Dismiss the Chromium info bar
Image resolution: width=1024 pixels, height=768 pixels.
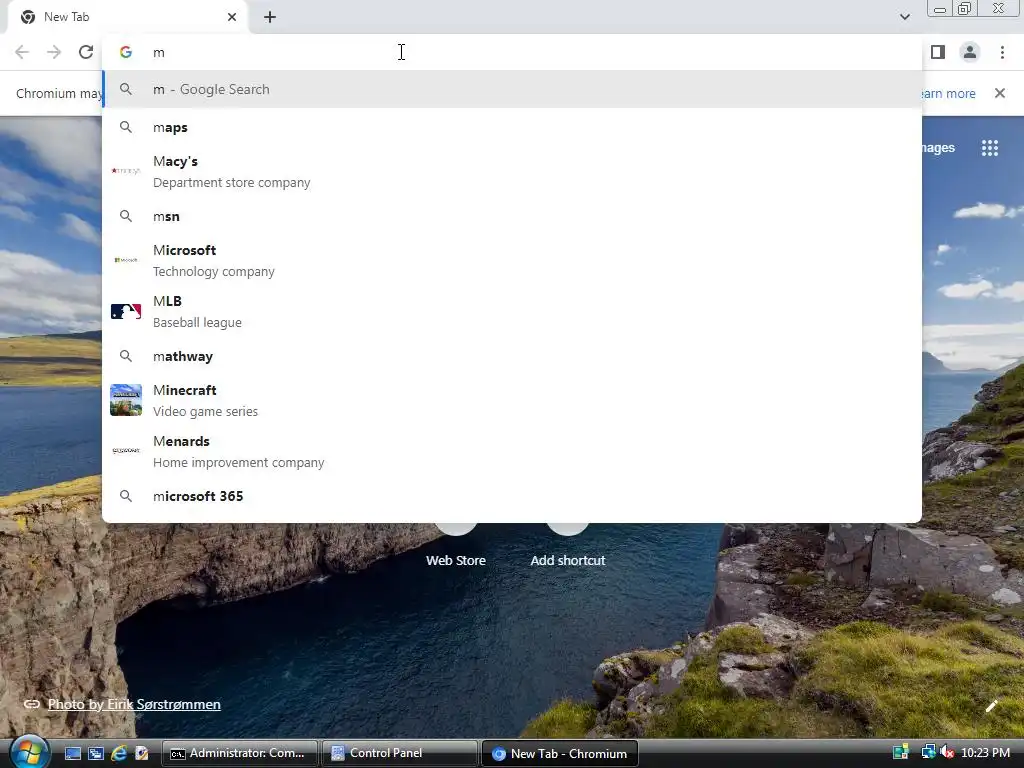pos(999,93)
